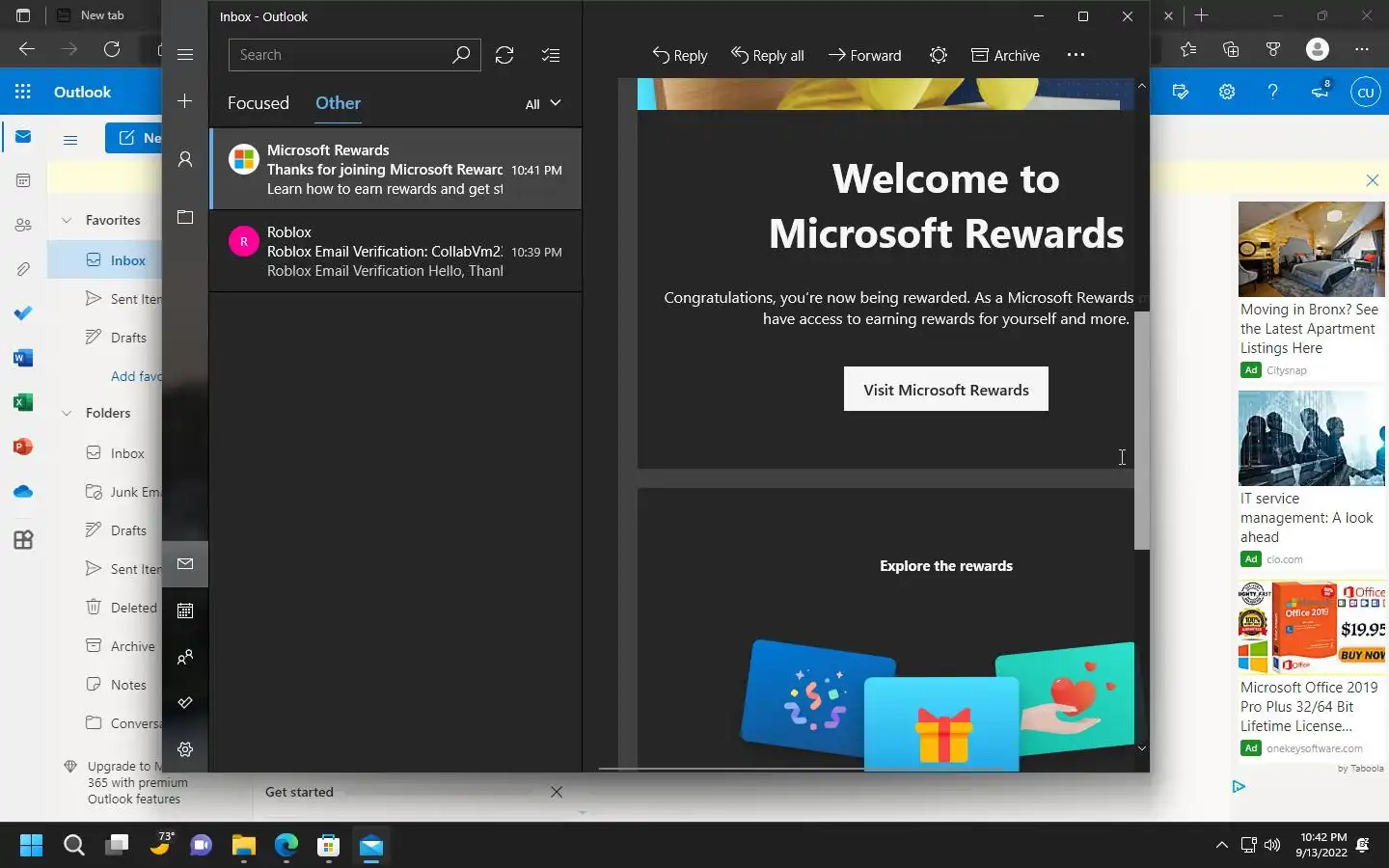The height and width of the screenshot is (868, 1389).
Task: Open File Explorer from taskbar
Action: pyautogui.click(x=243, y=846)
